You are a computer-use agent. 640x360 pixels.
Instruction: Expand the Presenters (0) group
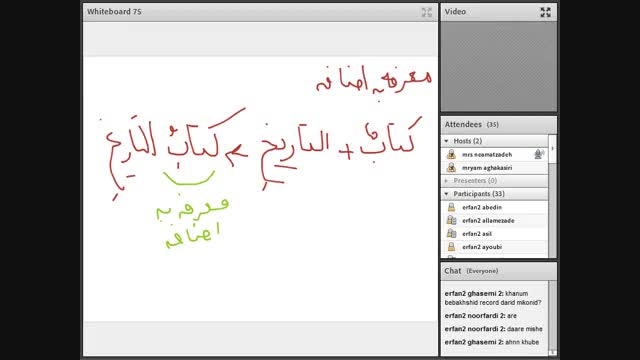[447, 180]
